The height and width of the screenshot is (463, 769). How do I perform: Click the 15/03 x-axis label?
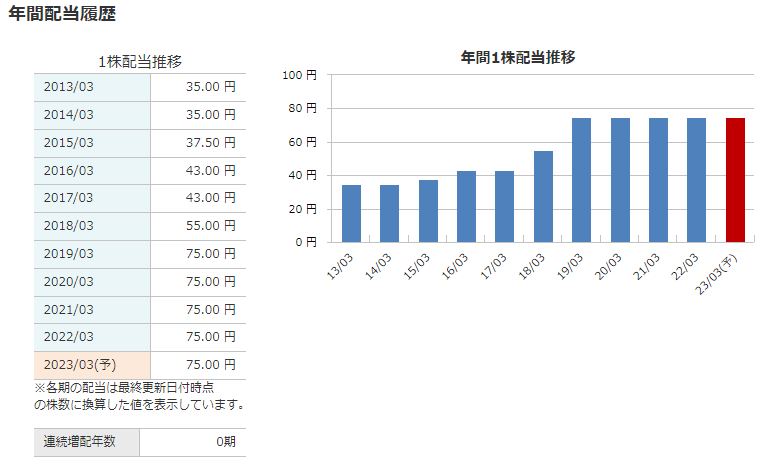coord(417,266)
